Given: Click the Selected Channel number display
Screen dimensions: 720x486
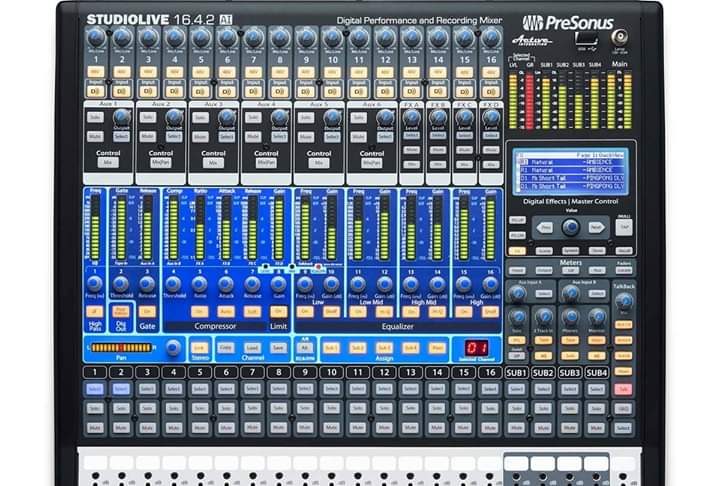Looking at the screenshot, I should [x=477, y=348].
